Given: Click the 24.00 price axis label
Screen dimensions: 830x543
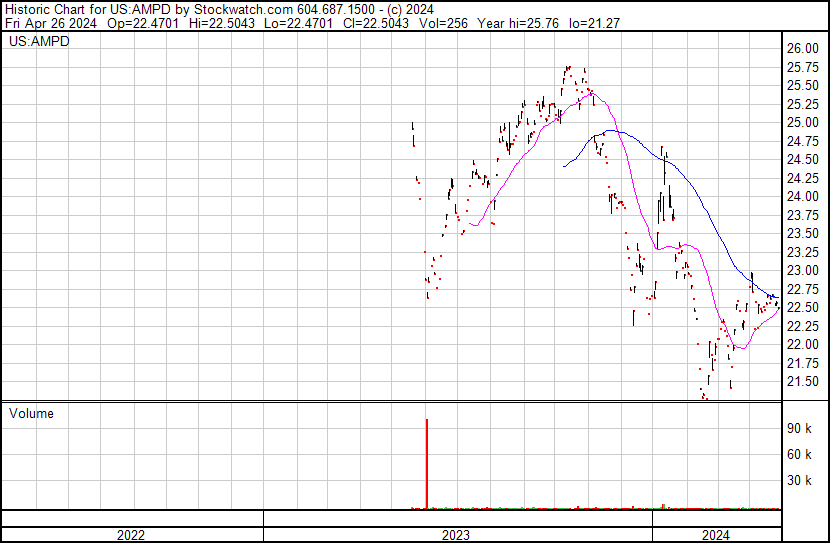Looking at the screenshot, I should click(x=802, y=196).
